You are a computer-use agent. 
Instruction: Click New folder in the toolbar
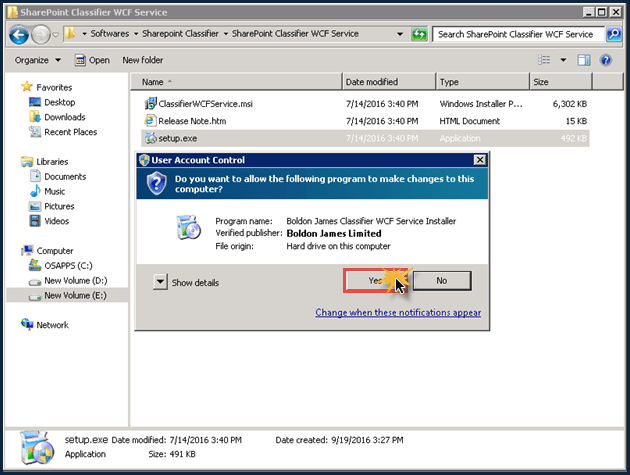coord(143,60)
